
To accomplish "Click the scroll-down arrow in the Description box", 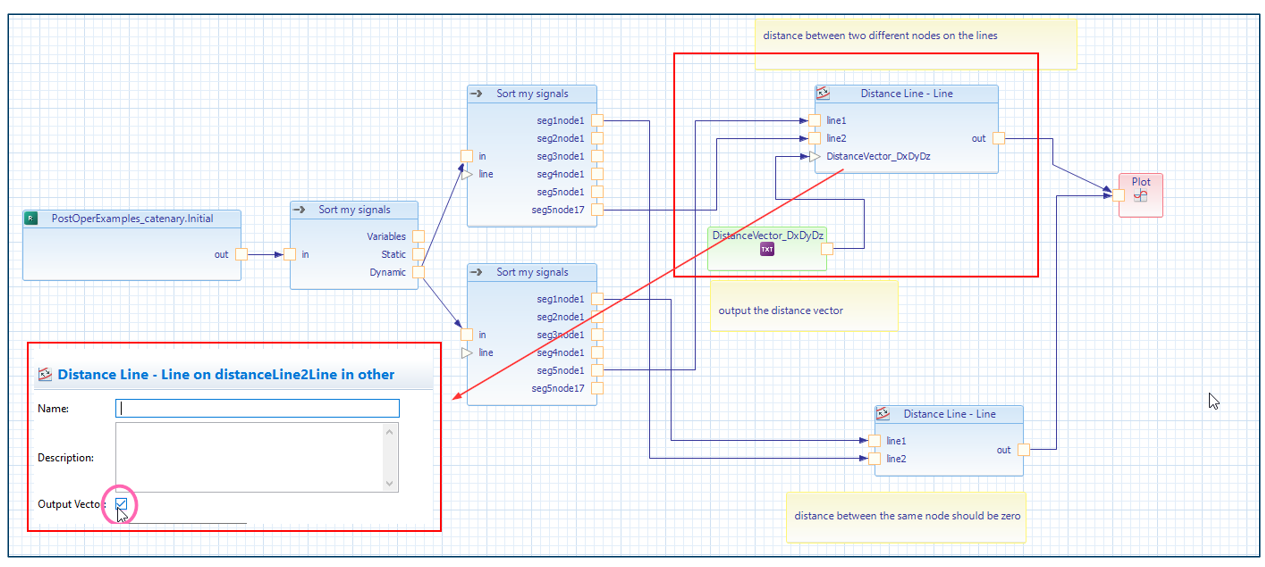I will pyautogui.click(x=389, y=483).
